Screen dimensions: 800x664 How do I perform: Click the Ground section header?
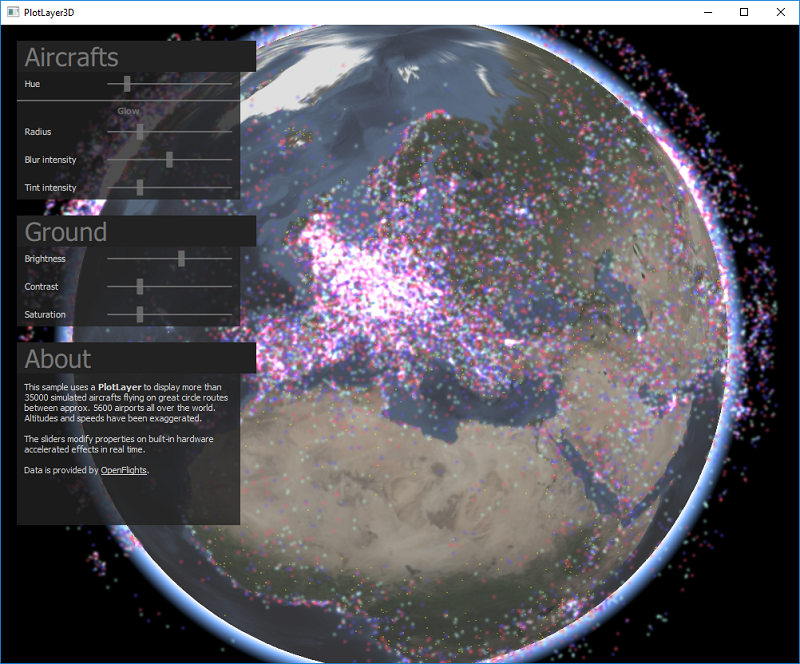coord(66,232)
